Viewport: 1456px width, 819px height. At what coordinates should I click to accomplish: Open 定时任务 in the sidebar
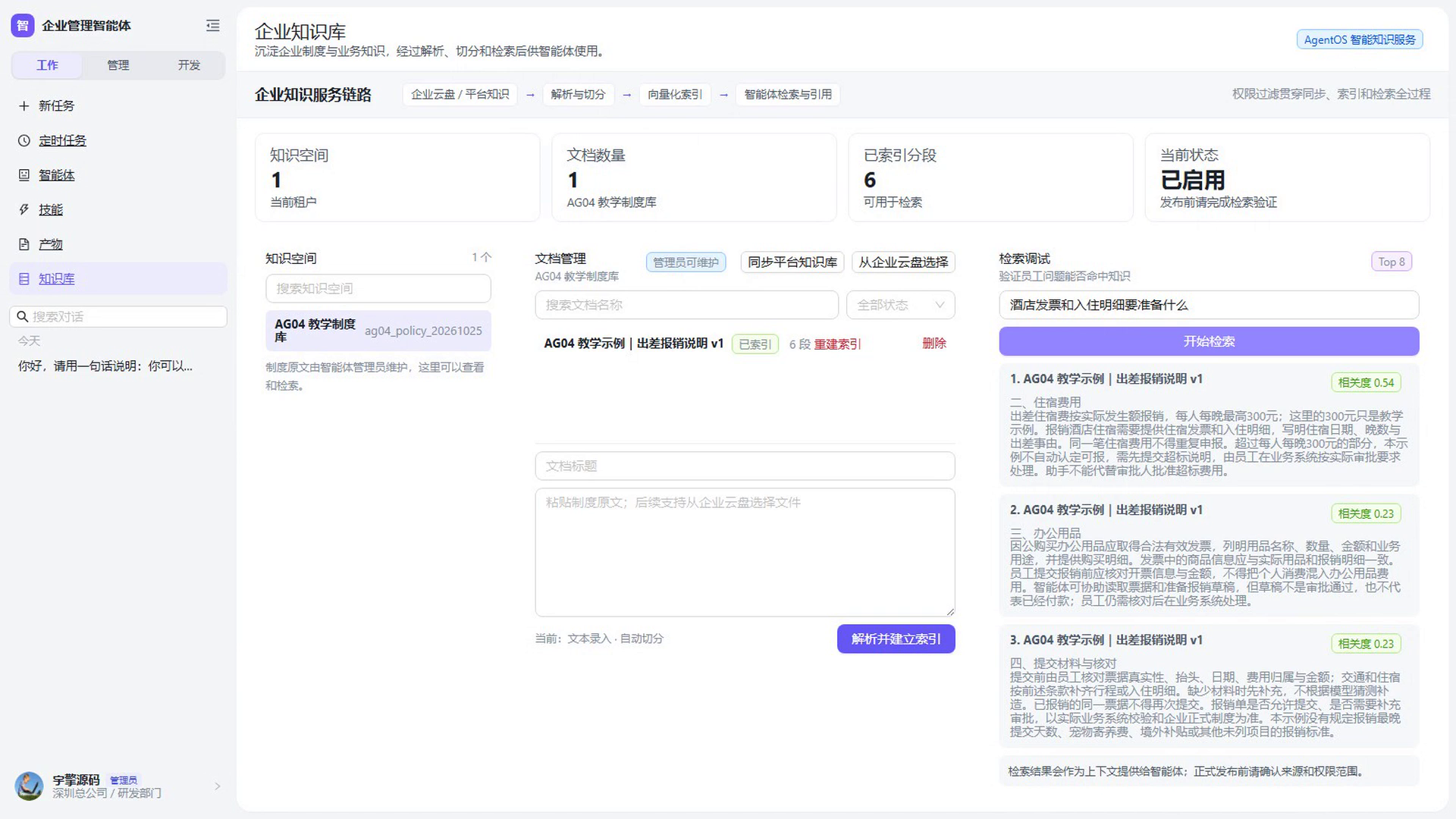coord(118,140)
